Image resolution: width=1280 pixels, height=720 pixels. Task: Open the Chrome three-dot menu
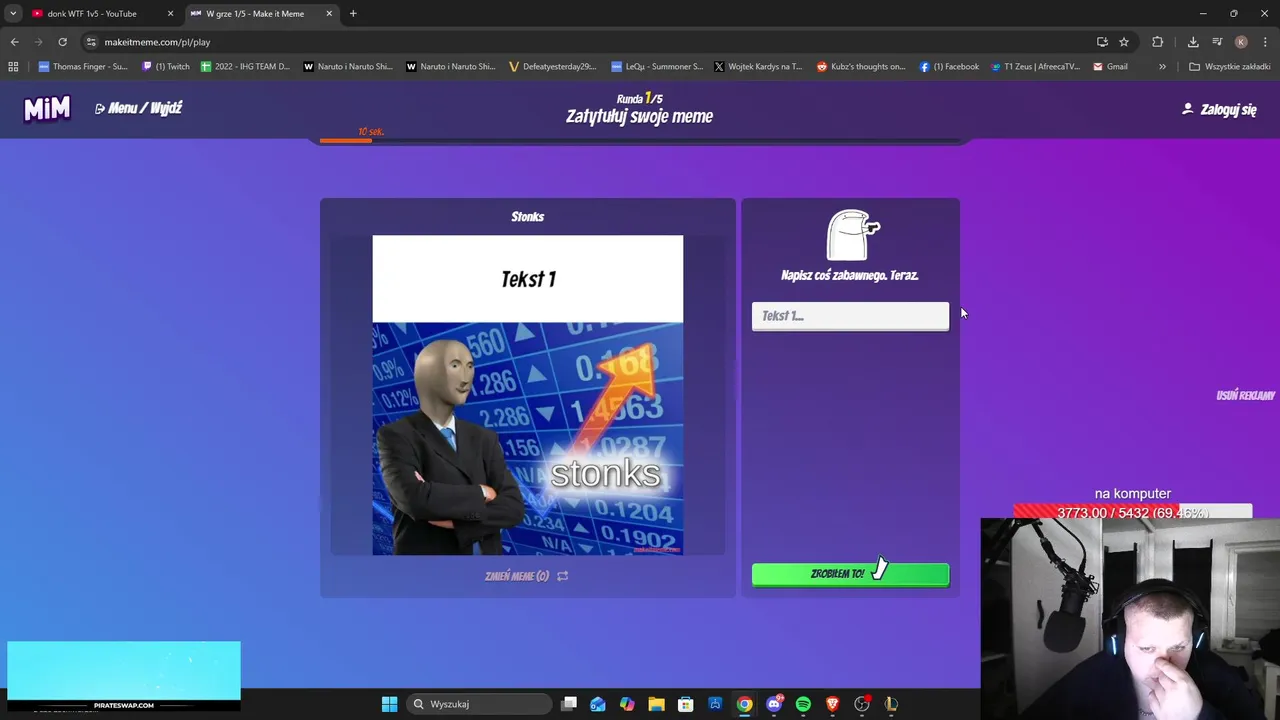pyautogui.click(x=1264, y=42)
